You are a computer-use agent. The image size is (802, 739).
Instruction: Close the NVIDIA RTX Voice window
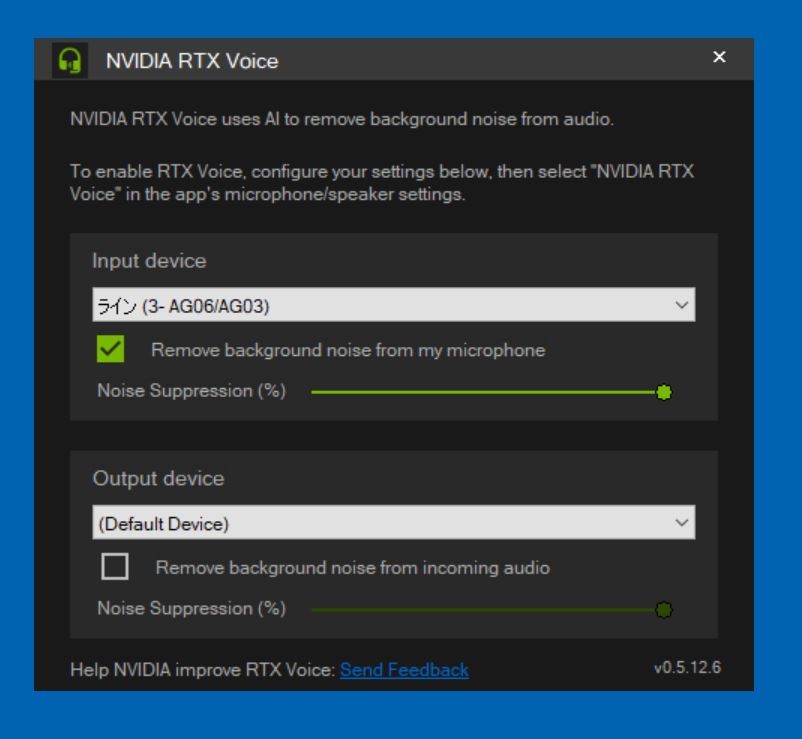718,59
